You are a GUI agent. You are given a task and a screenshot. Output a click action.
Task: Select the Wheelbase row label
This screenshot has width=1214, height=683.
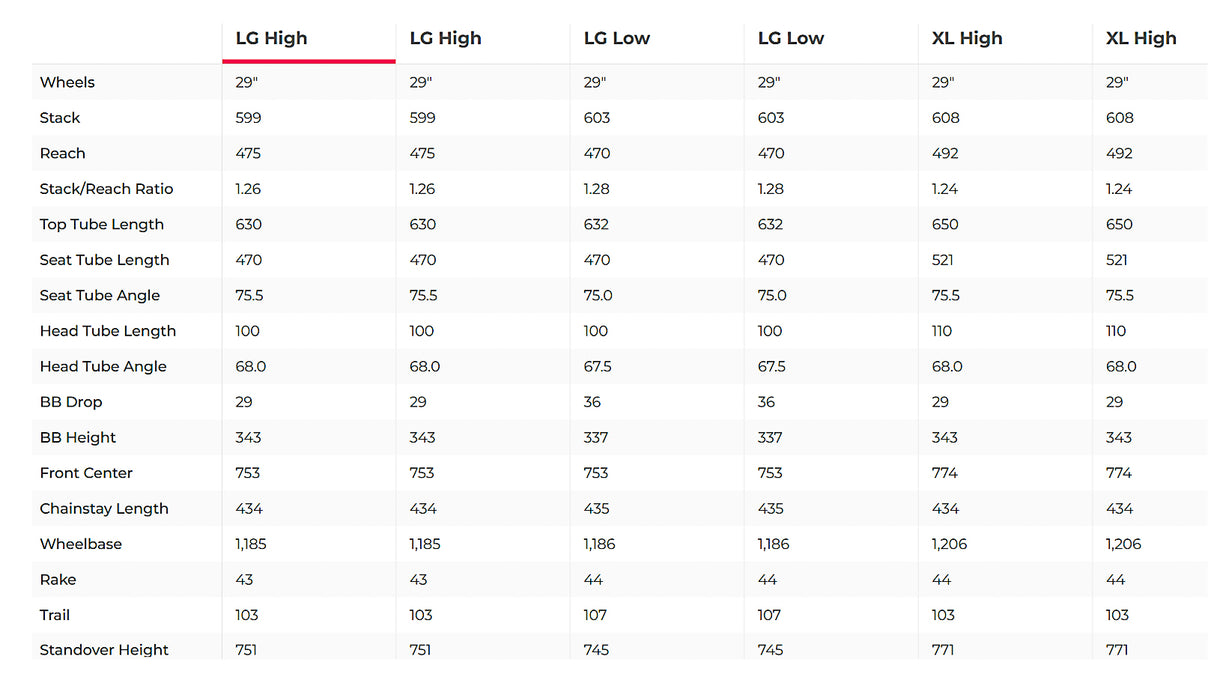[81, 544]
